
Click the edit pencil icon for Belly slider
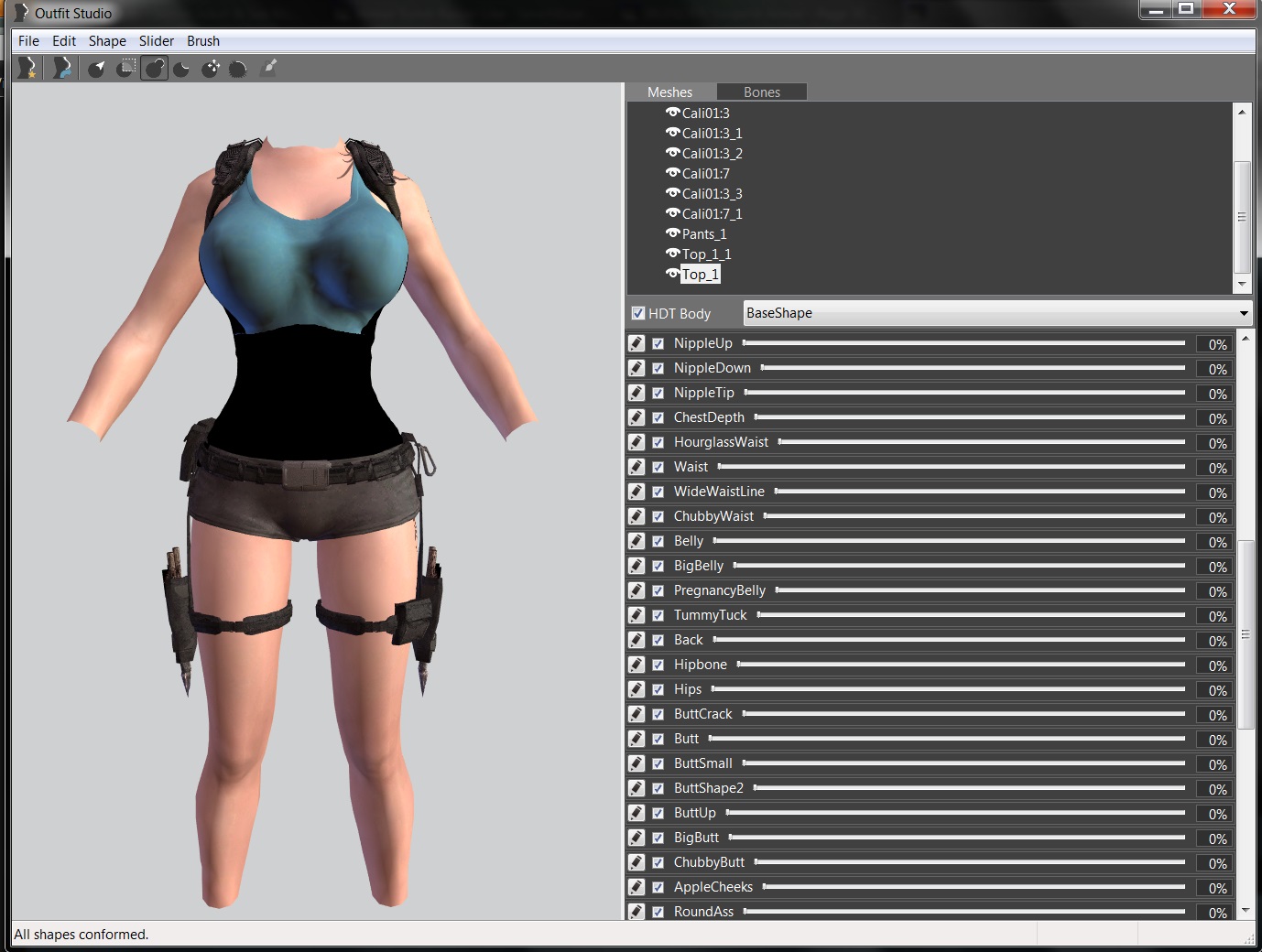636,541
